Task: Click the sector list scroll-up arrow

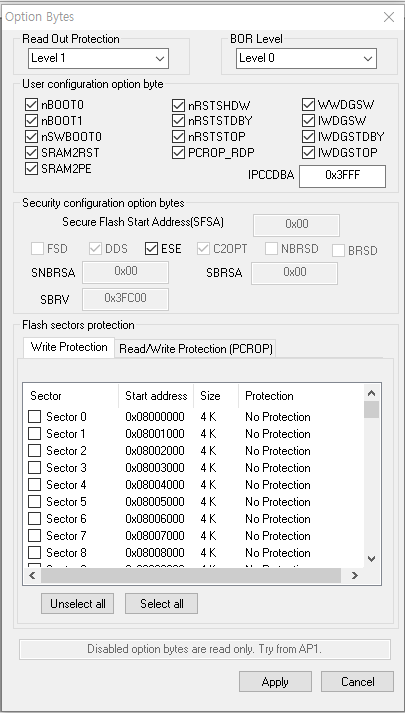Action: point(371,393)
